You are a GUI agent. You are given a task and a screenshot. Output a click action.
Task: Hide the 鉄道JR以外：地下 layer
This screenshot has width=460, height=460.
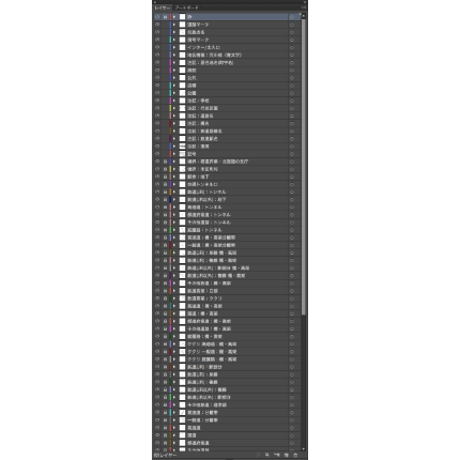pyautogui.click(x=157, y=200)
